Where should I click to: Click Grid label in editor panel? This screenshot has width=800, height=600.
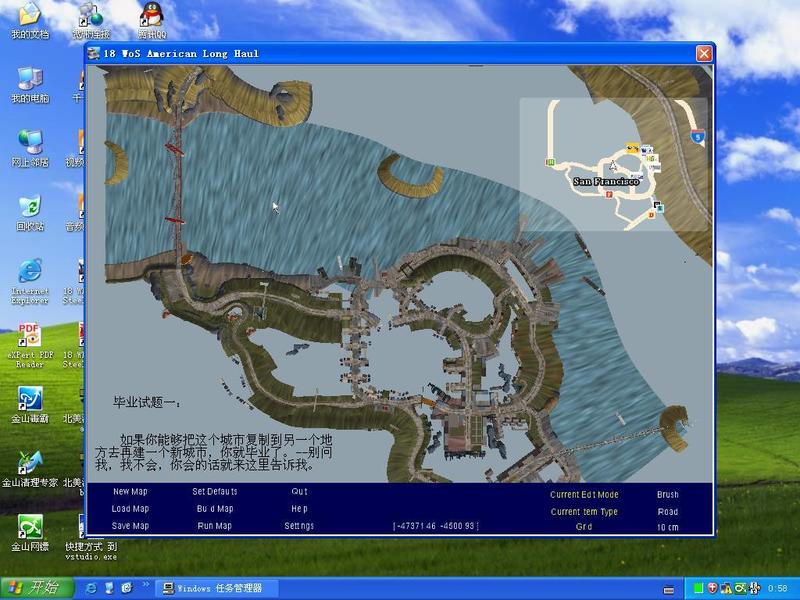coord(584,527)
